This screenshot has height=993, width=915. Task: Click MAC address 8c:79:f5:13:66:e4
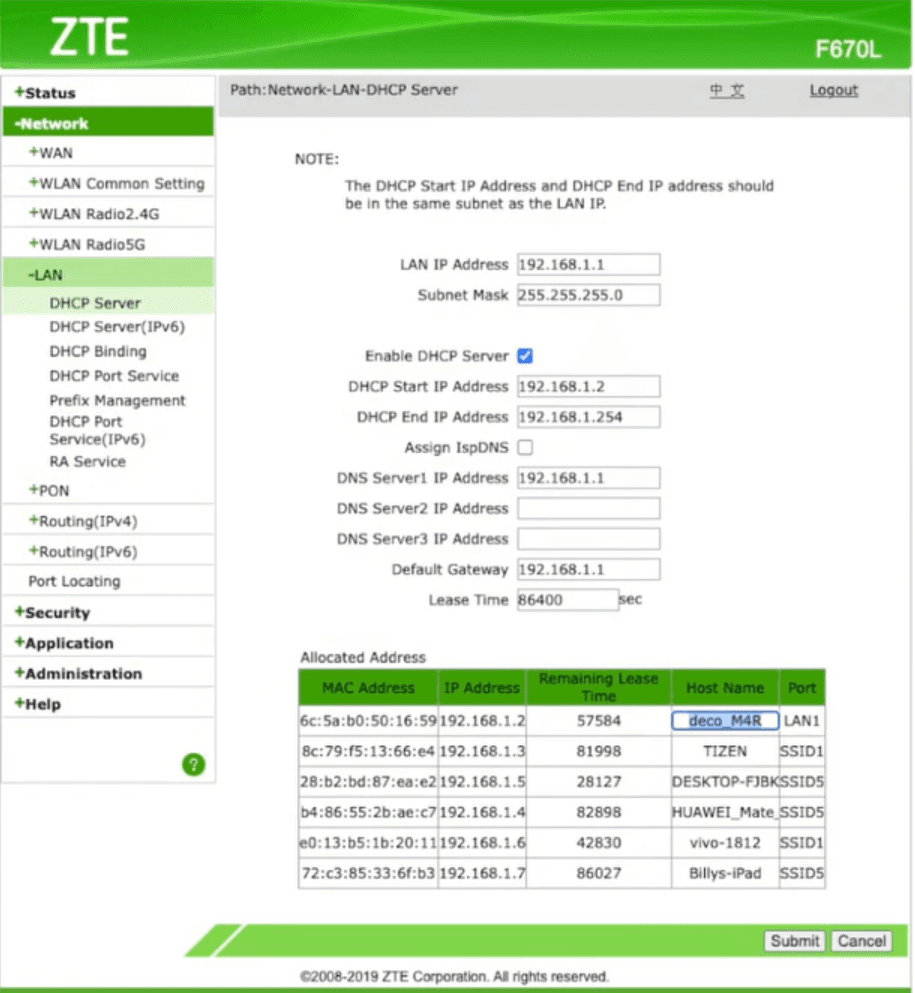tap(368, 751)
